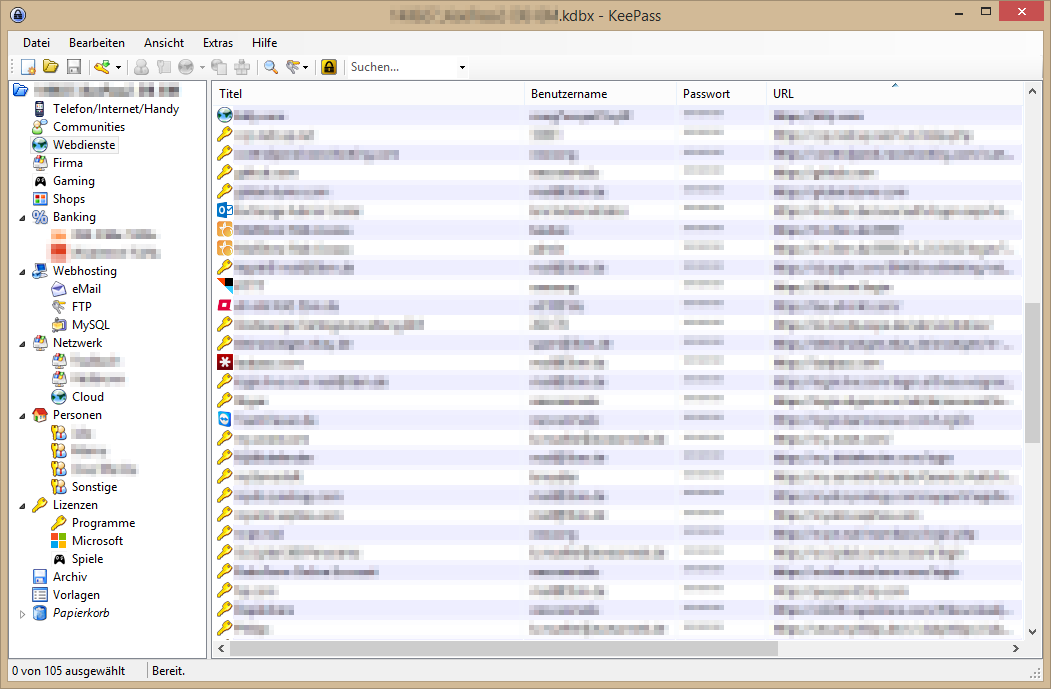The width and height of the screenshot is (1051, 689).
Task: Click the Microsoft group Windows-logo icon
Action: pyautogui.click(x=59, y=541)
